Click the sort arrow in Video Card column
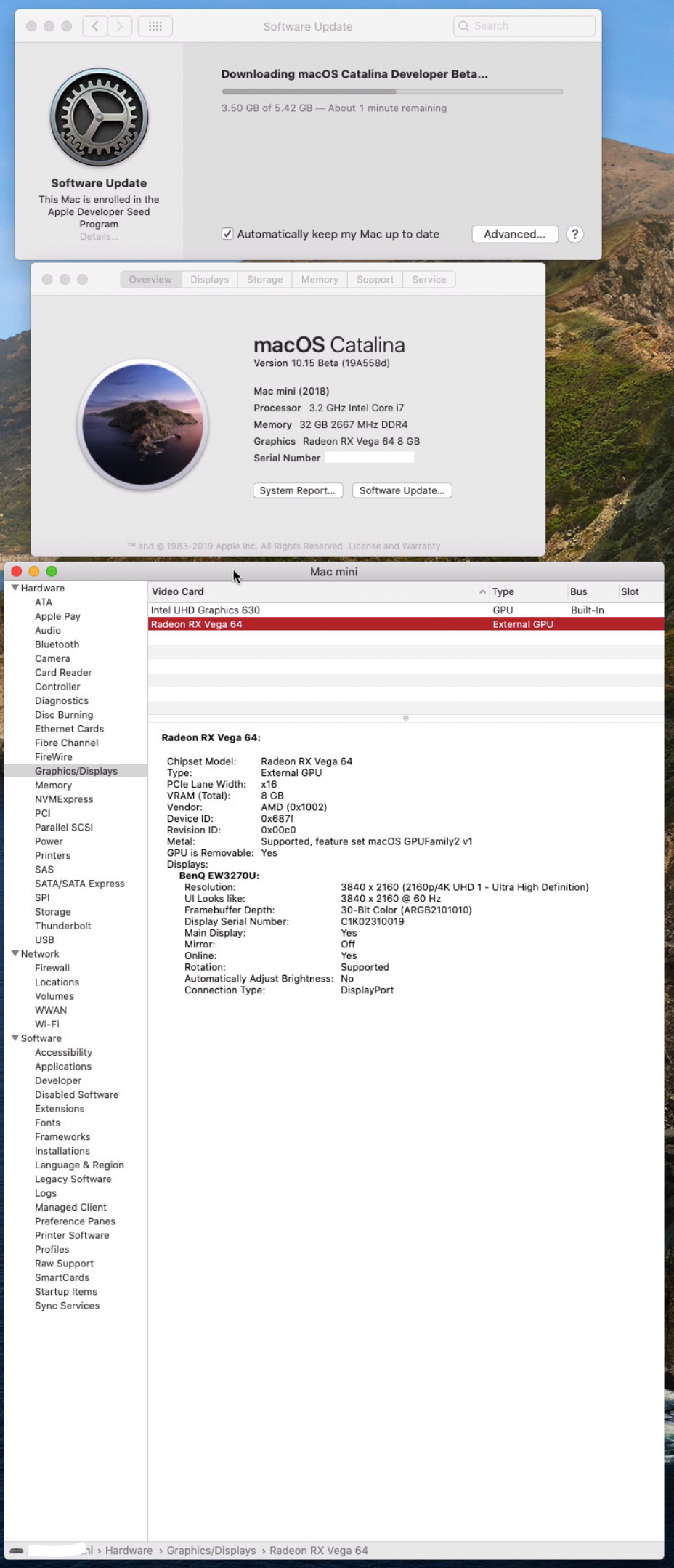Screen dimensions: 674x1568 click(482, 592)
